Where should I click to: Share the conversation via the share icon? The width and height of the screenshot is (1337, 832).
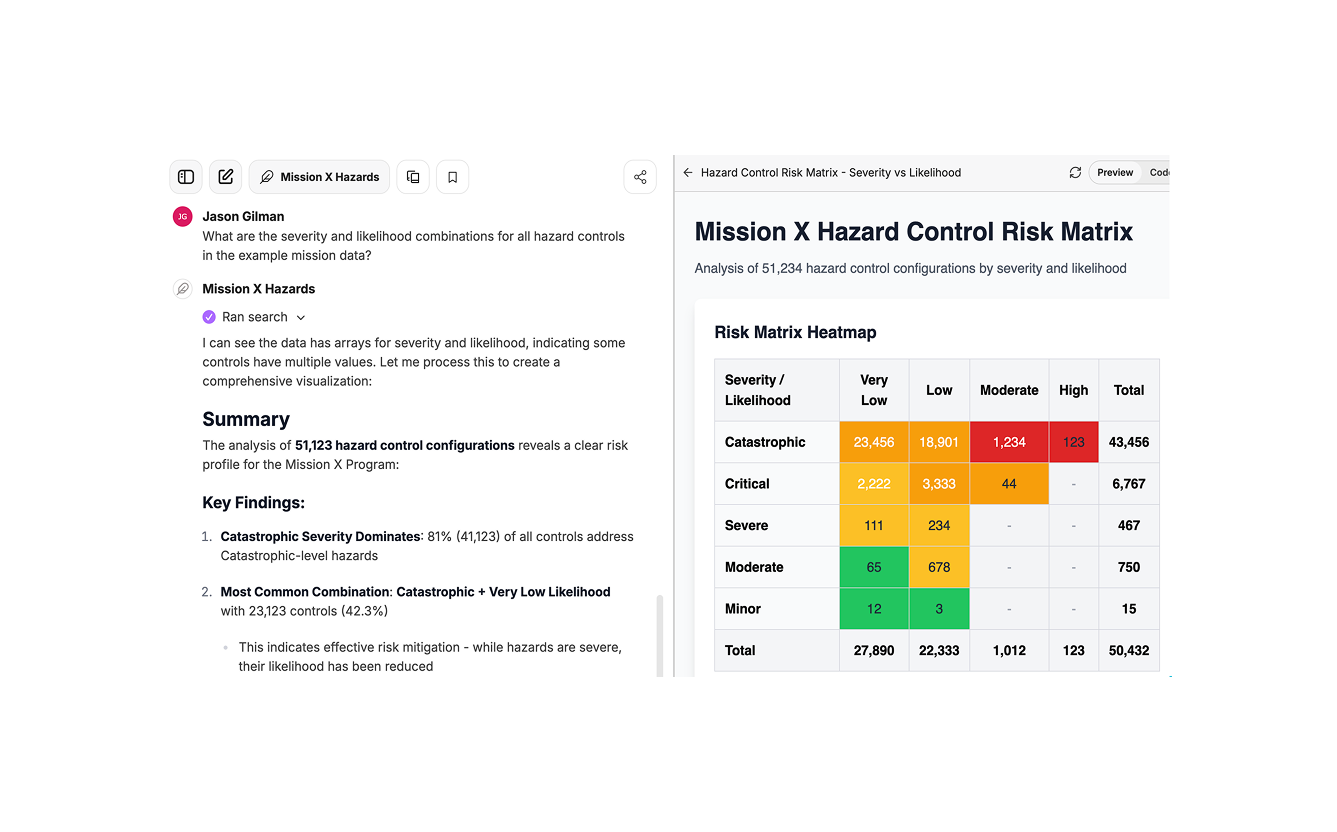click(640, 177)
